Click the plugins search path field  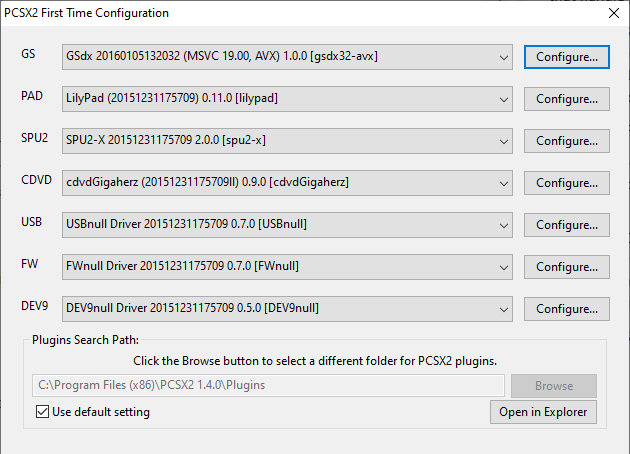268,386
